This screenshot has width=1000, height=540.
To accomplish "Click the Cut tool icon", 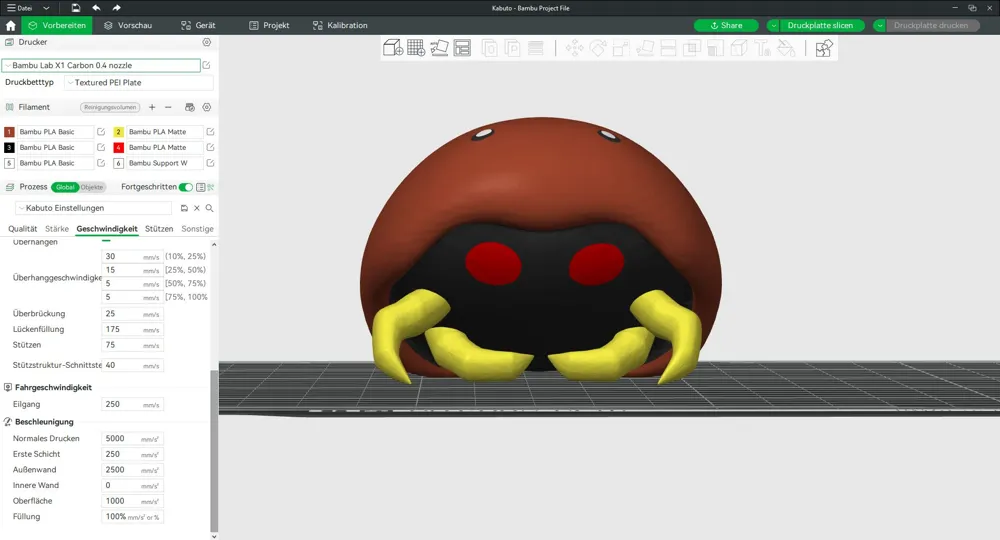I will point(668,48).
